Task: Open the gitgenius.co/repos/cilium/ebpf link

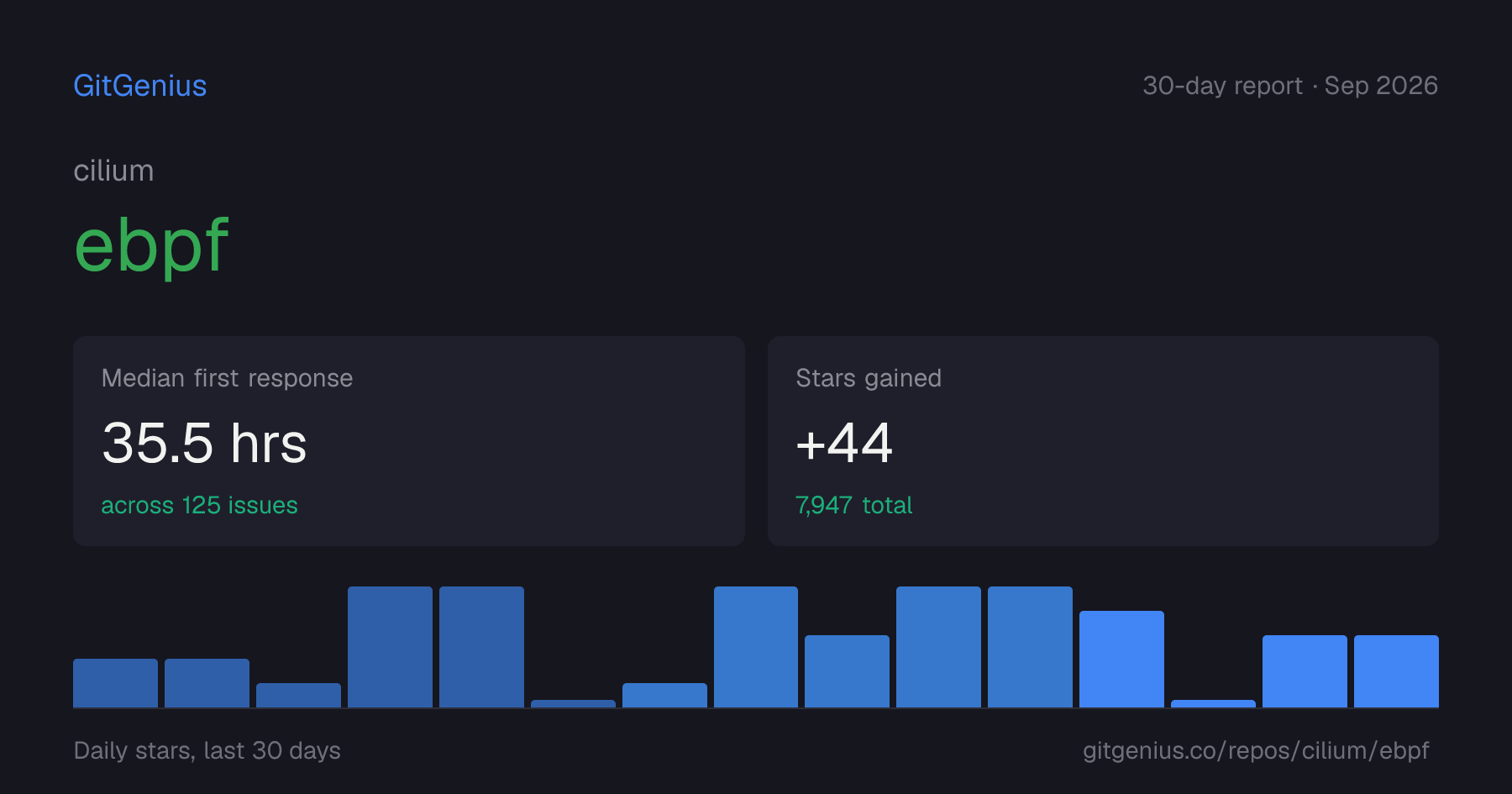Action: point(1256,750)
